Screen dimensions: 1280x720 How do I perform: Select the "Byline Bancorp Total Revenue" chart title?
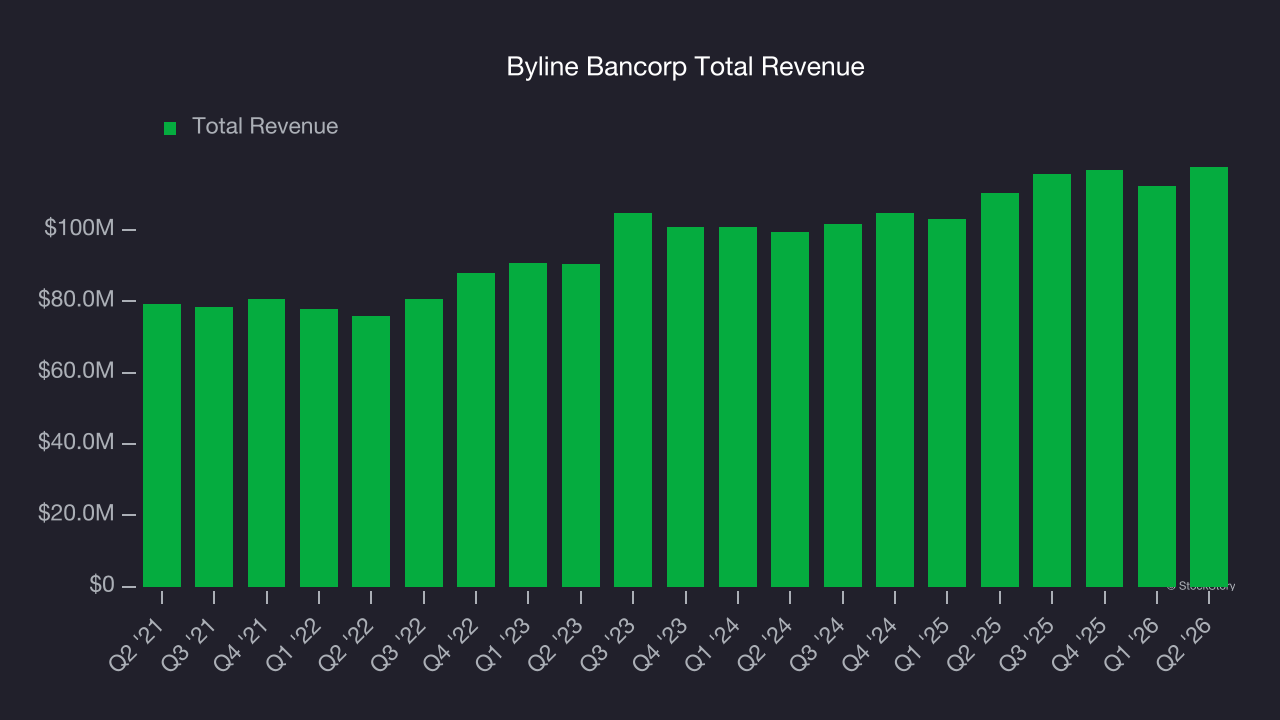[x=686, y=67]
